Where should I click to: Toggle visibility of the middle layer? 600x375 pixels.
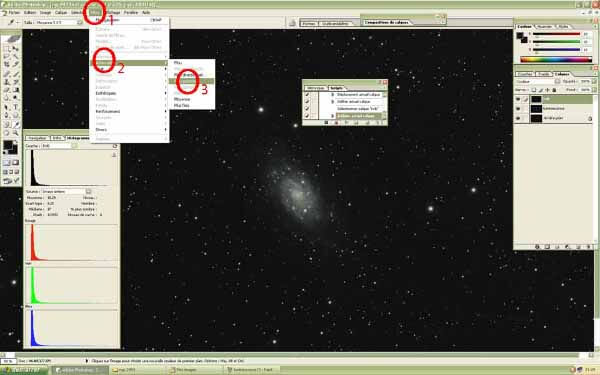[518, 109]
